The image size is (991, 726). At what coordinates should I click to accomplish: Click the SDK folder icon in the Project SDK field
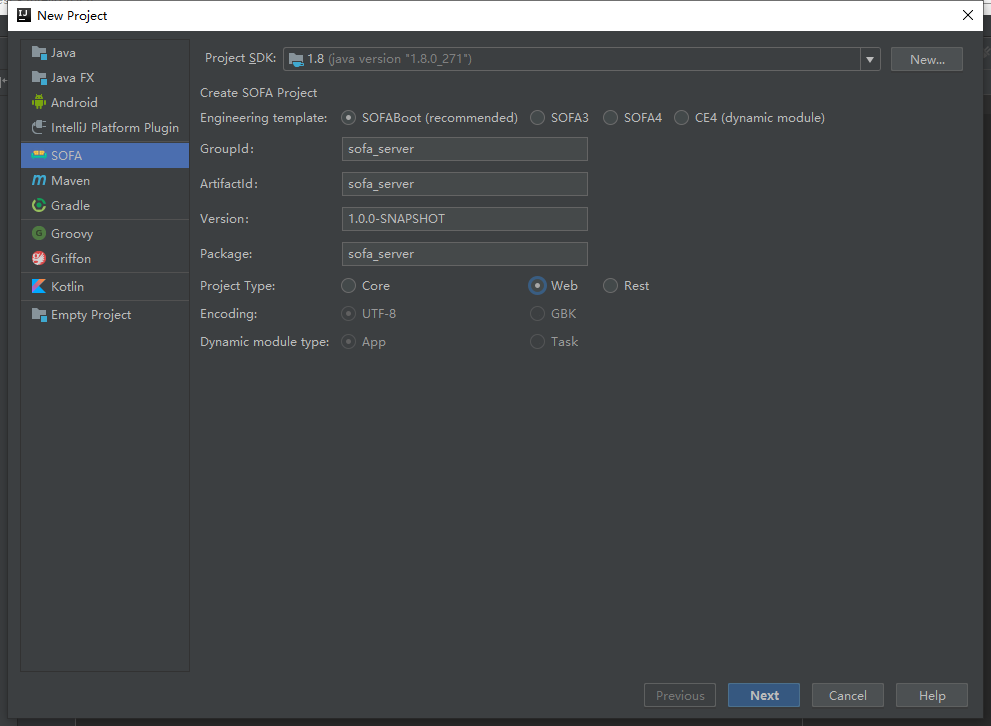296,59
